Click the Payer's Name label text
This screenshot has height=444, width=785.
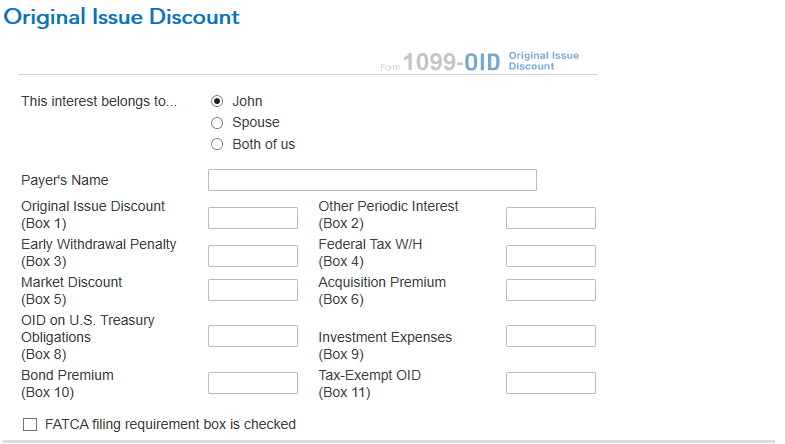pyautogui.click(x=65, y=180)
